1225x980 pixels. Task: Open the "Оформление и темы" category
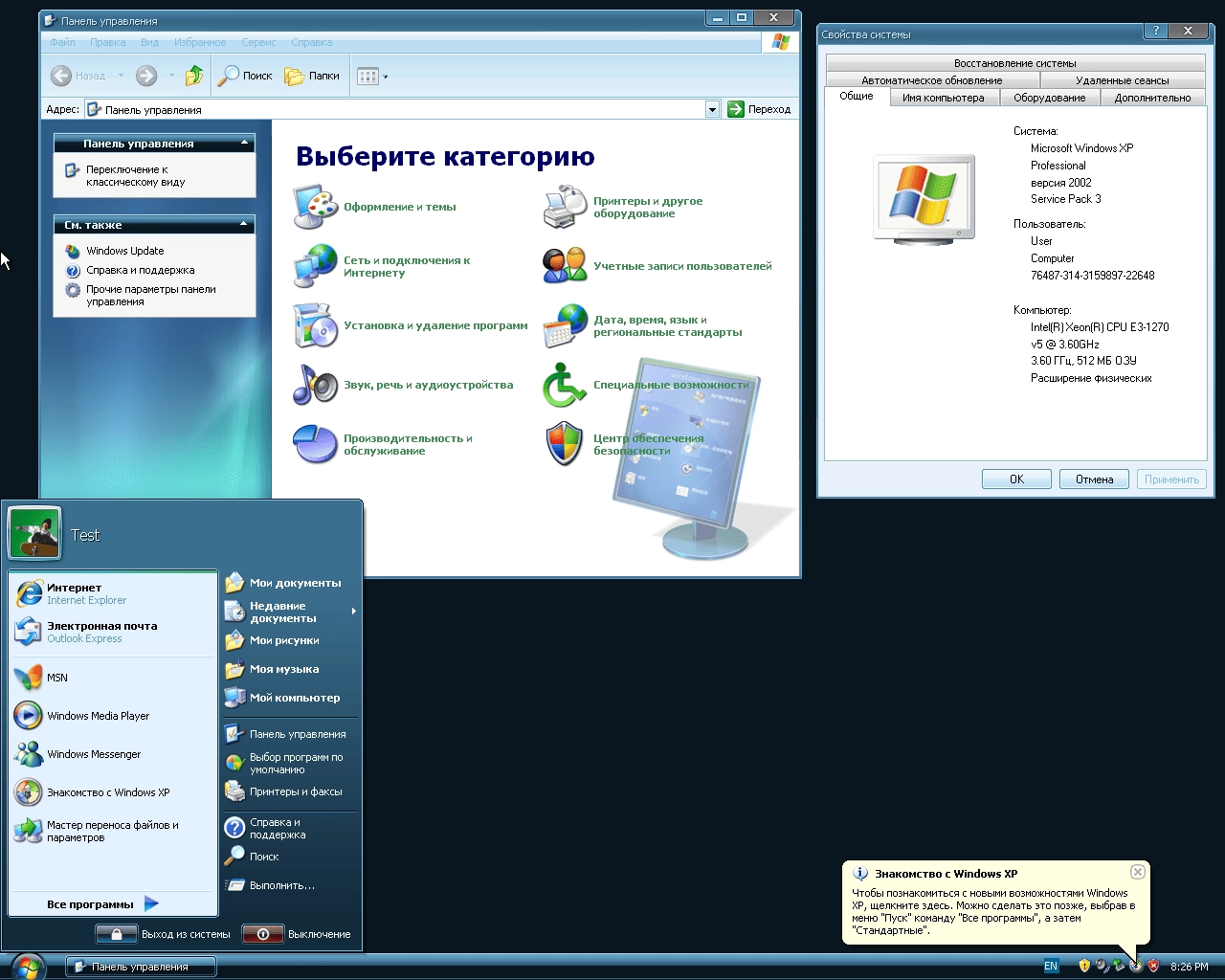[399, 206]
